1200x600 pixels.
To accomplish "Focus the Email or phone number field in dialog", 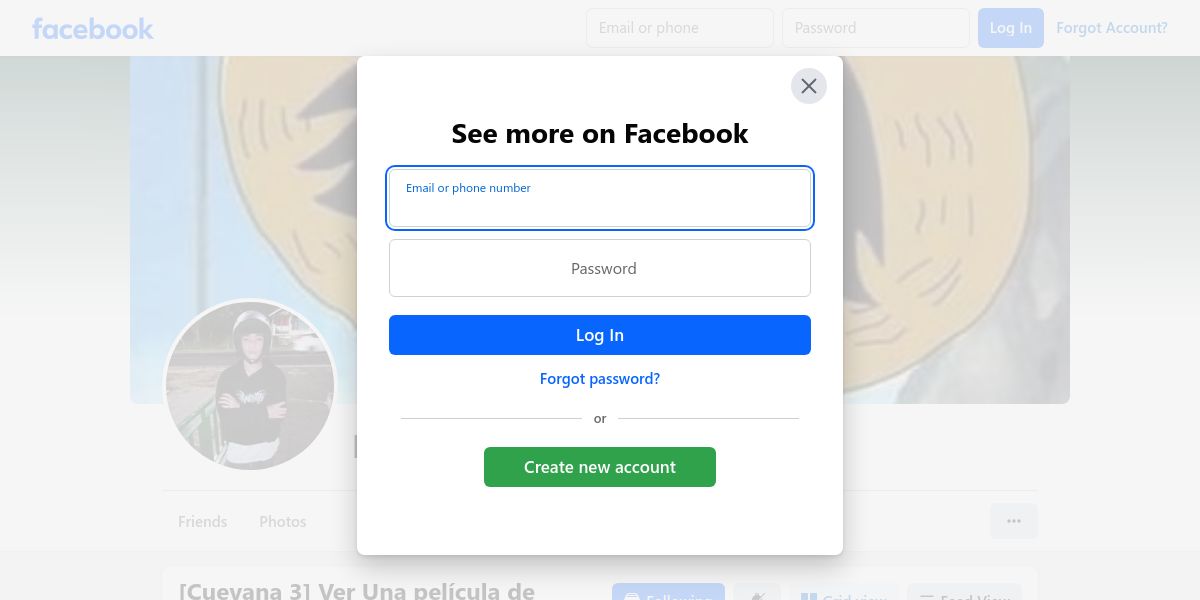I will (x=600, y=198).
